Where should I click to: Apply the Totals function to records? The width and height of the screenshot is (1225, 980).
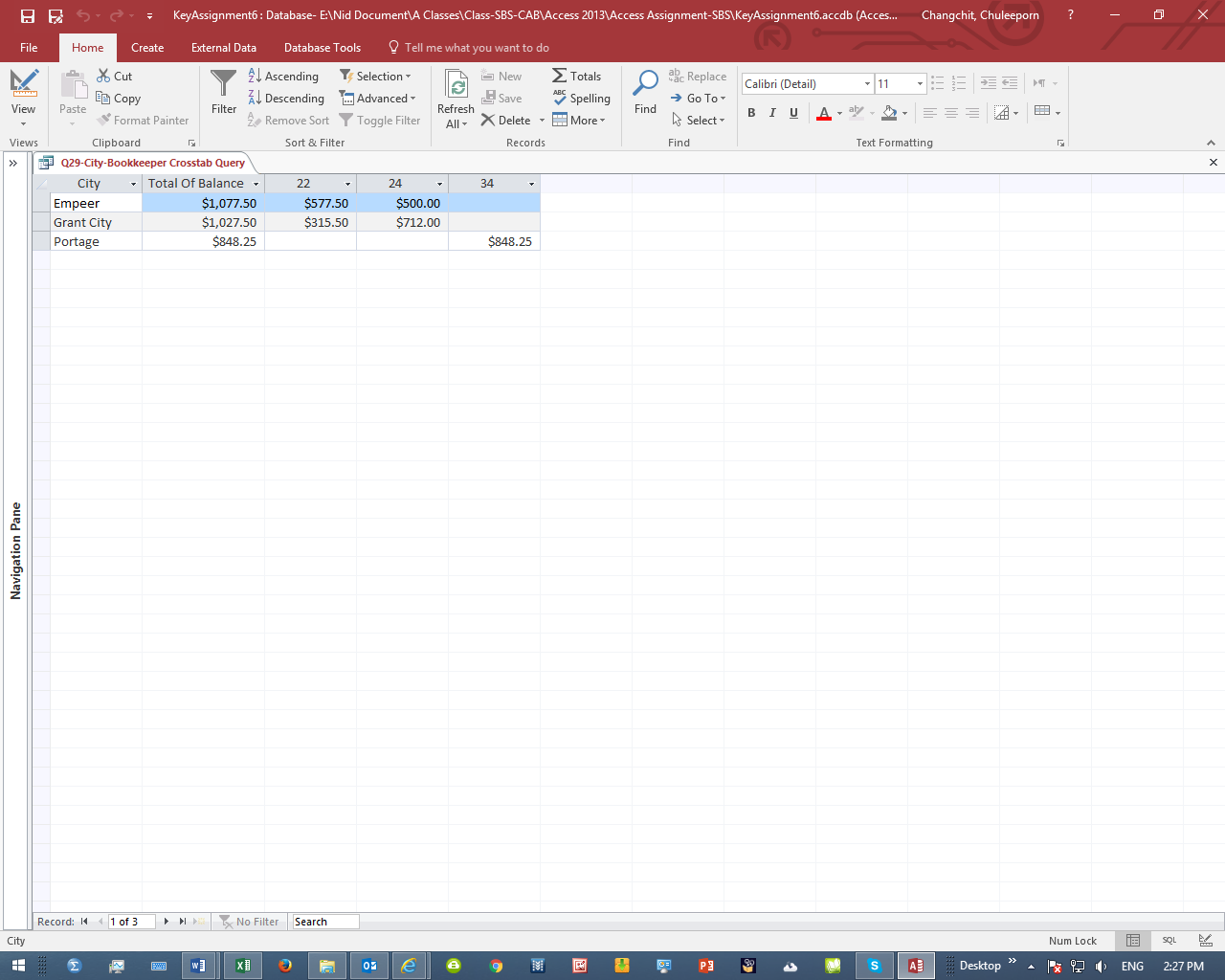[x=578, y=76]
